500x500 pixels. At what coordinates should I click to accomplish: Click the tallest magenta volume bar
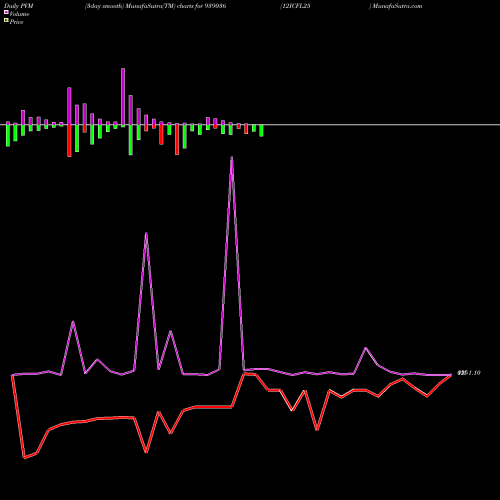pos(123,97)
